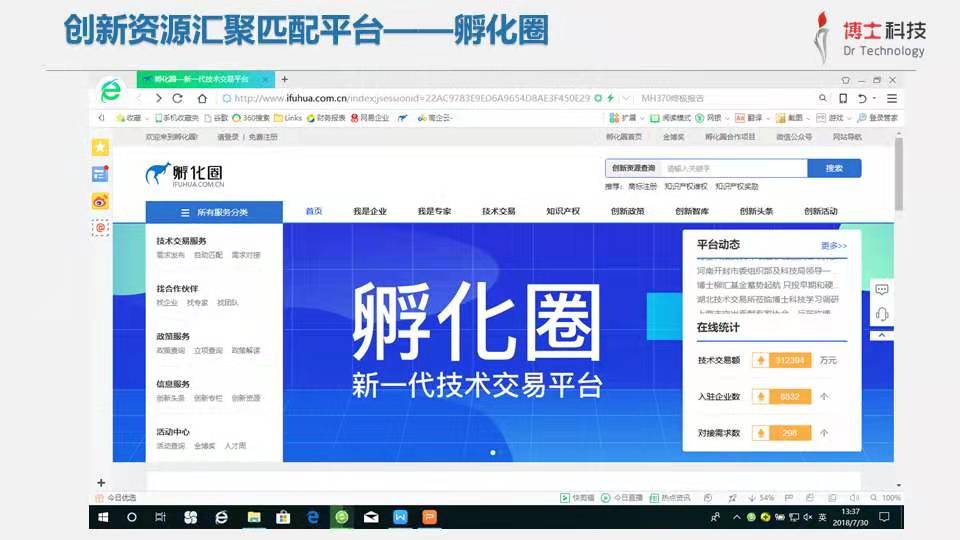Viewport: 960px width, 540px height.
Task: Click the mobile device icon in toolbar
Action: click(x=843, y=98)
